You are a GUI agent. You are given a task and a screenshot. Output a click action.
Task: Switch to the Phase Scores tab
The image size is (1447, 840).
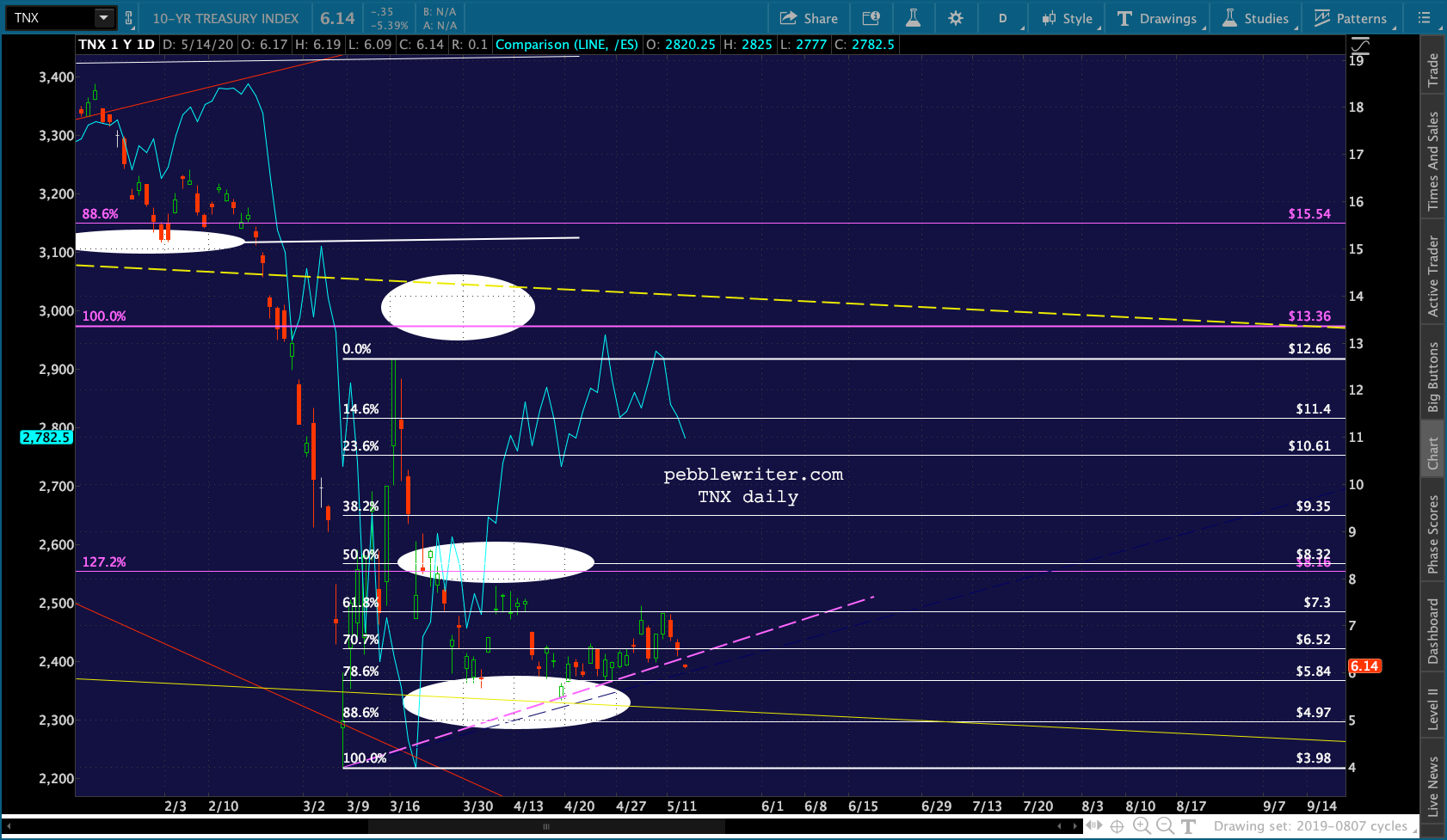pyautogui.click(x=1432, y=534)
